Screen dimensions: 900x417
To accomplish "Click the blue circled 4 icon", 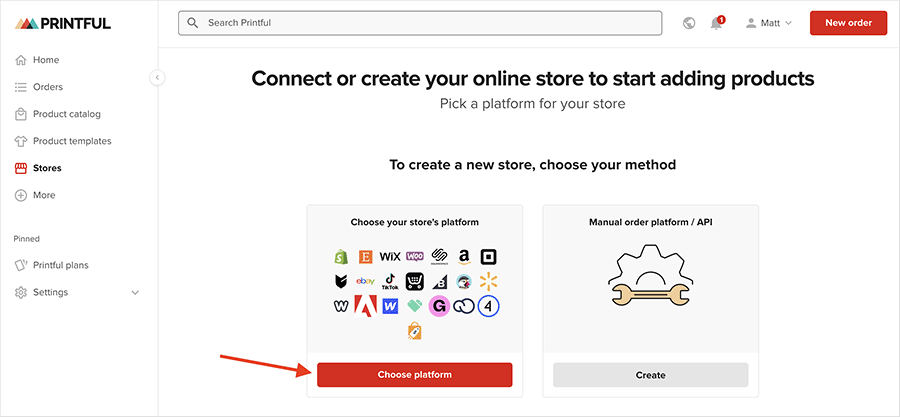I will (488, 306).
